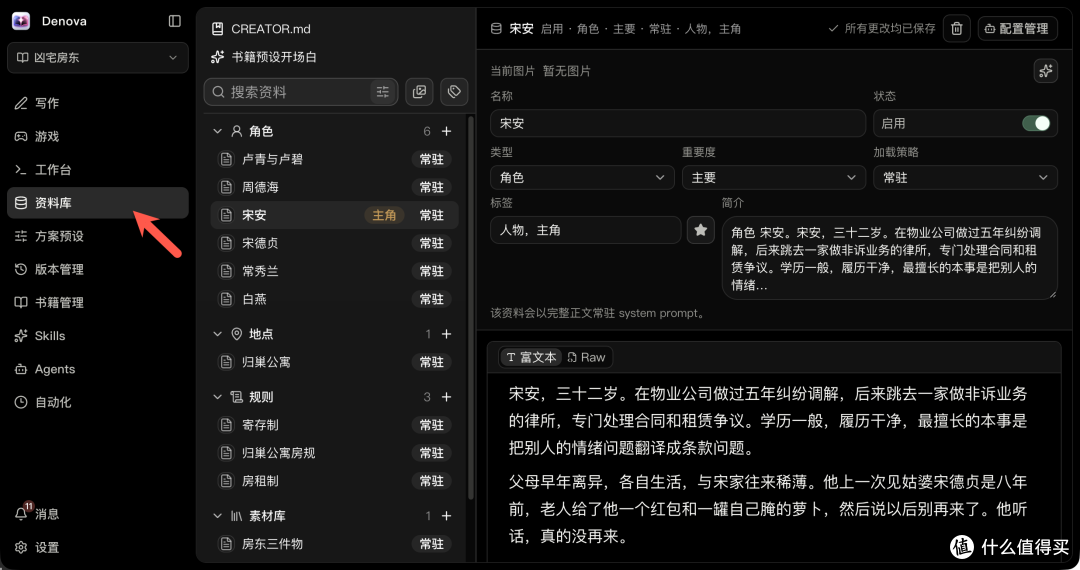Add a new item to 角色 group
Image resolution: width=1080 pixels, height=570 pixels.
pyautogui.click(x=446, y=131)
